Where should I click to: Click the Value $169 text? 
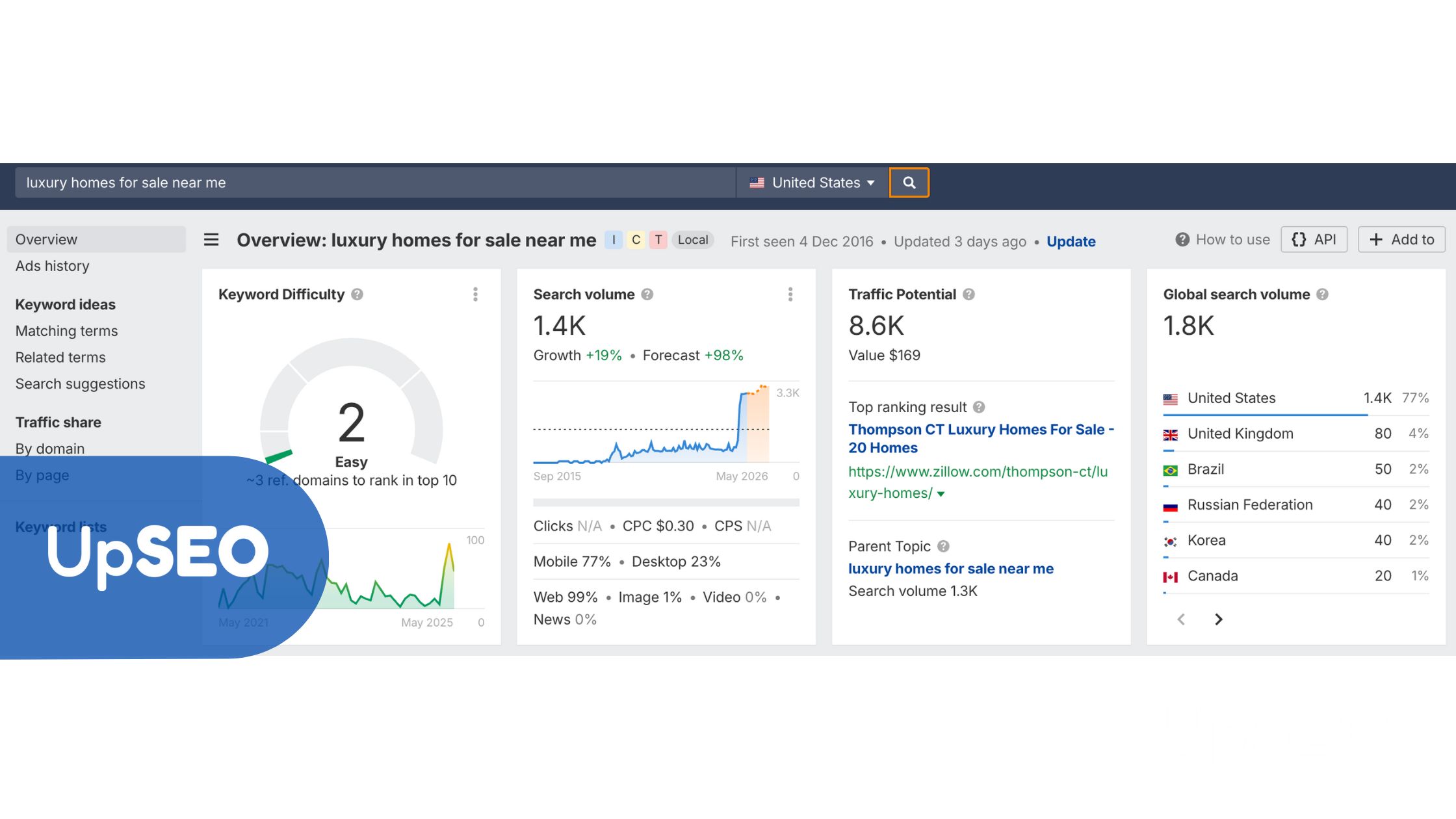pos(884,356)
